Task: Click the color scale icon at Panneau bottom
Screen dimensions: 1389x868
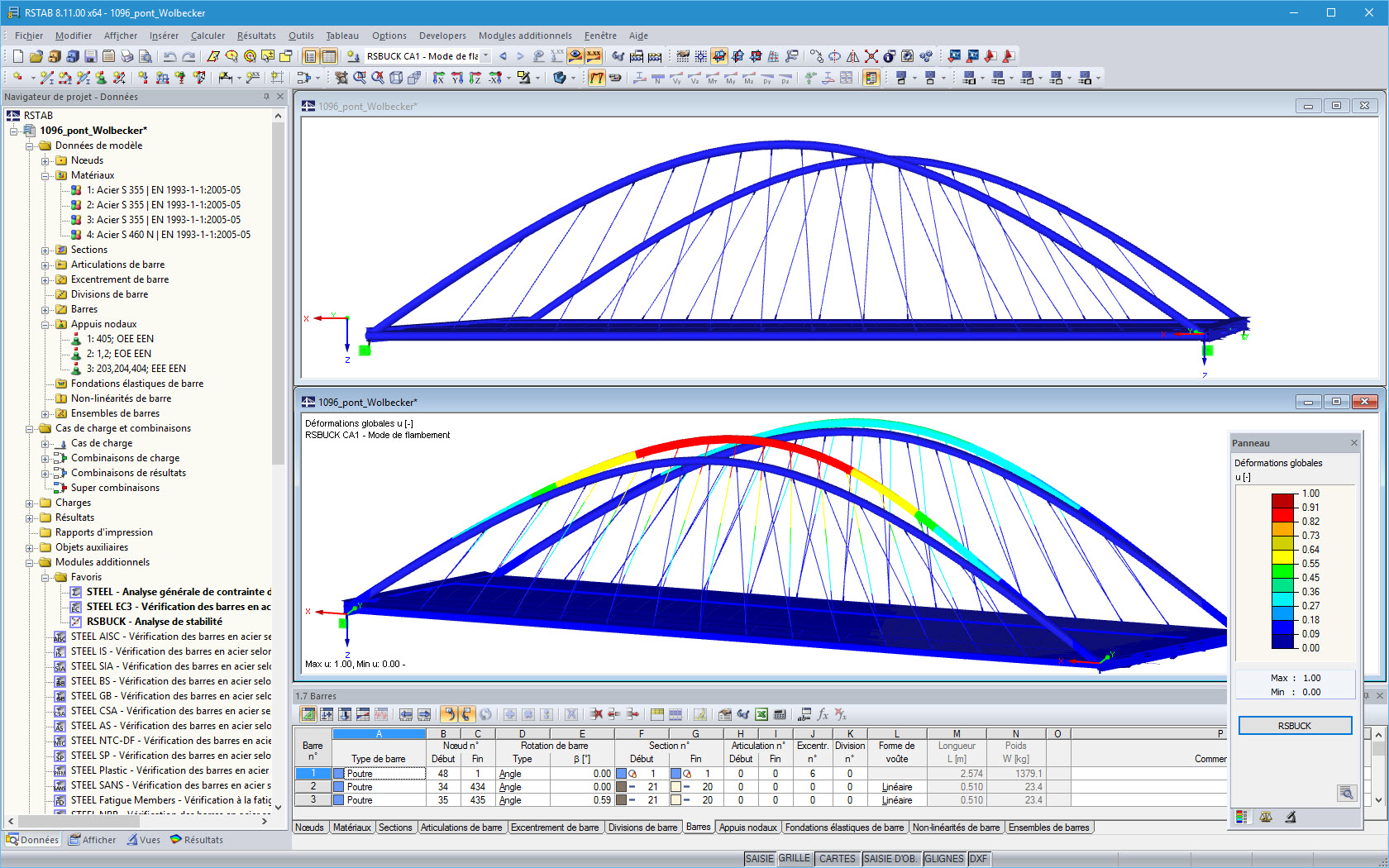Action: [x=1241, y=817]
